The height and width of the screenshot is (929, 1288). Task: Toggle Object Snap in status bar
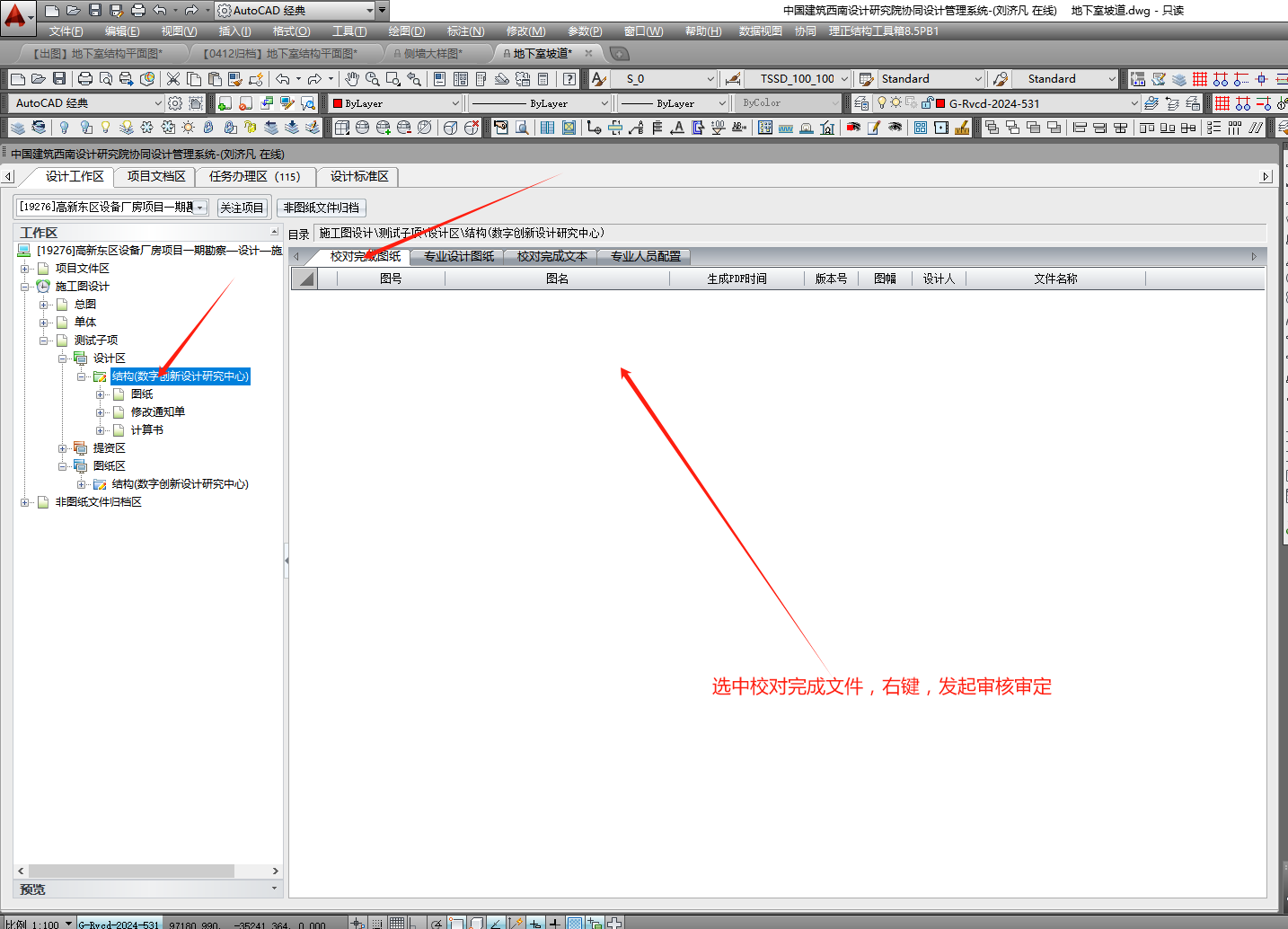pos(456,923)
